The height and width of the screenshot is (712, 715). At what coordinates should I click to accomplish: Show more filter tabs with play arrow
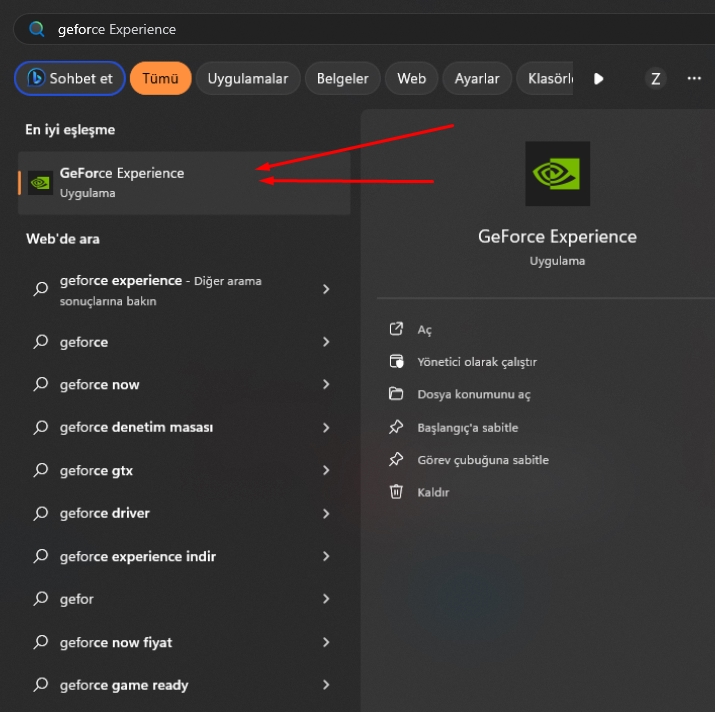(599, 79)
